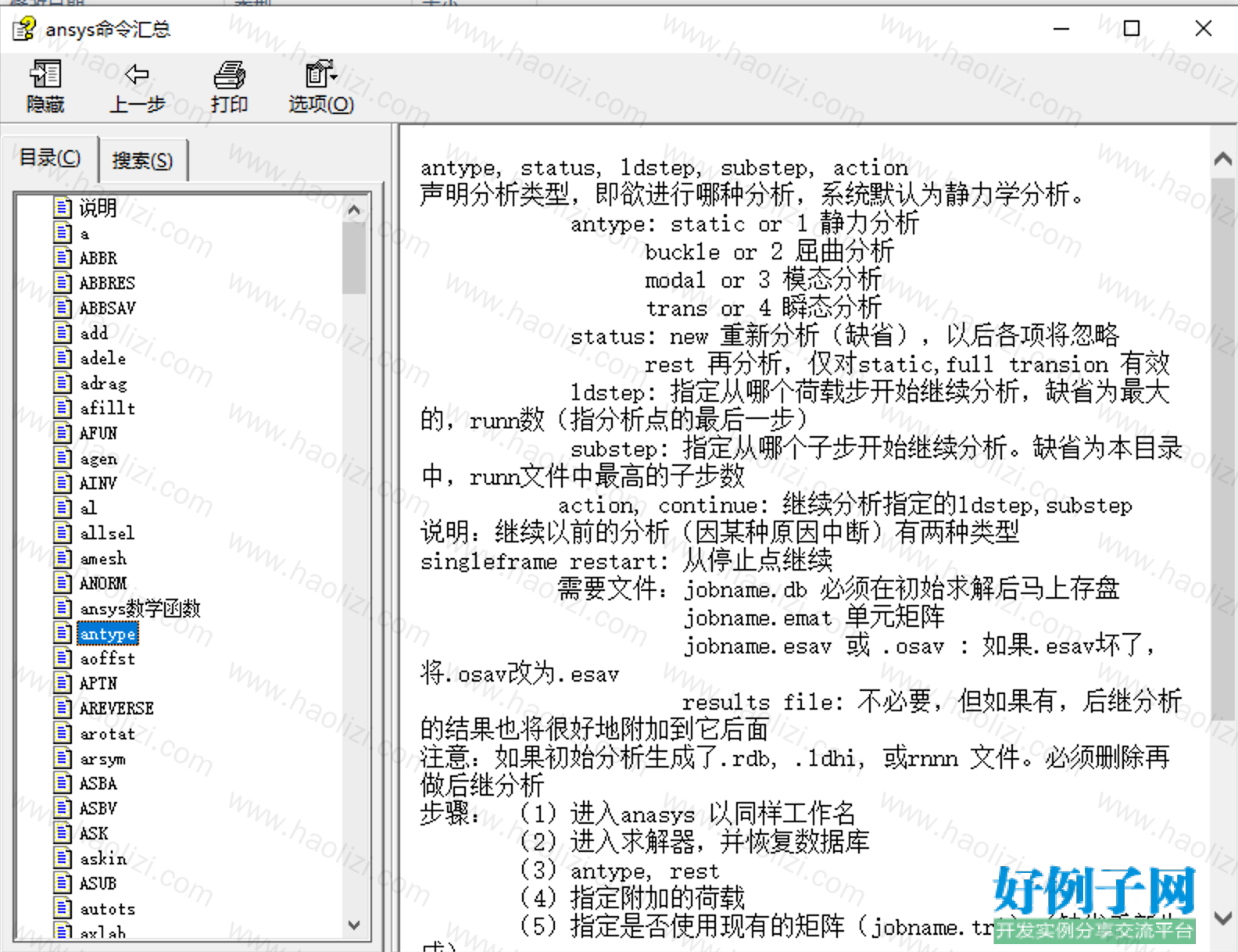Click the page icon beside amesh
The height and width of the screenshot is (952, 1238).
(63, 557)
